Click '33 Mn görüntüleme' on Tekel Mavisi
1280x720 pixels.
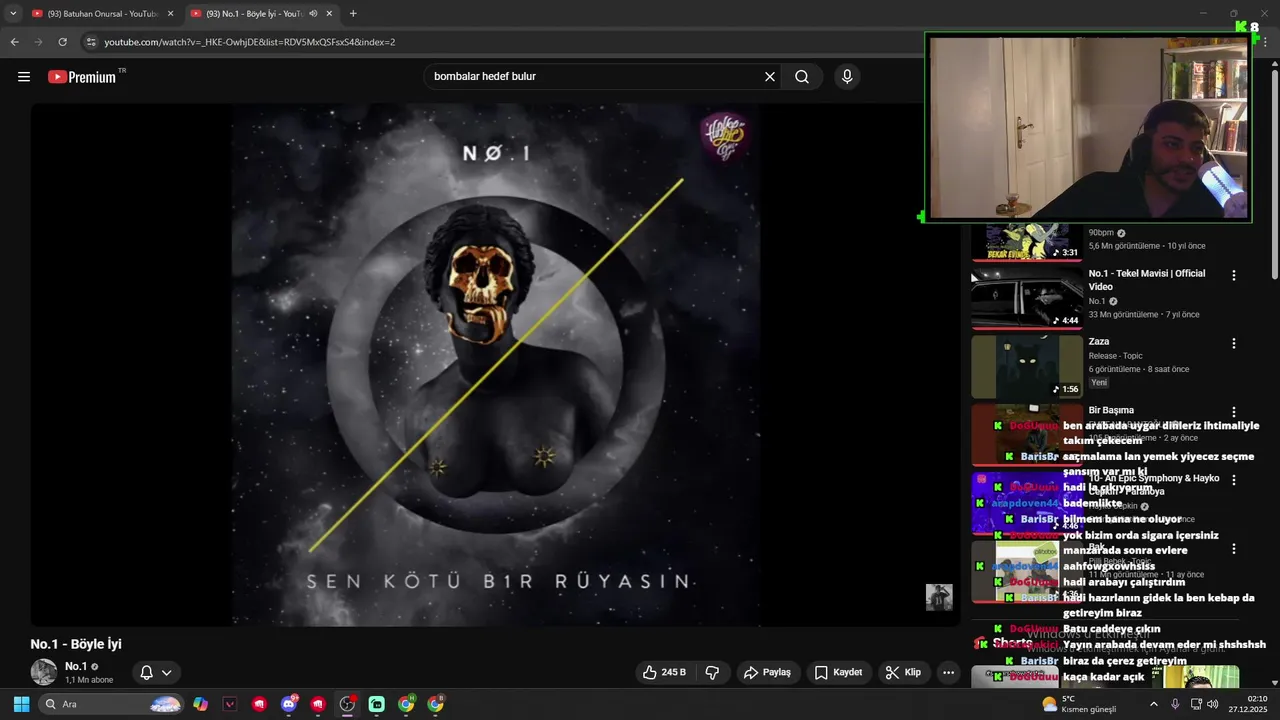tap(1125, 315)
